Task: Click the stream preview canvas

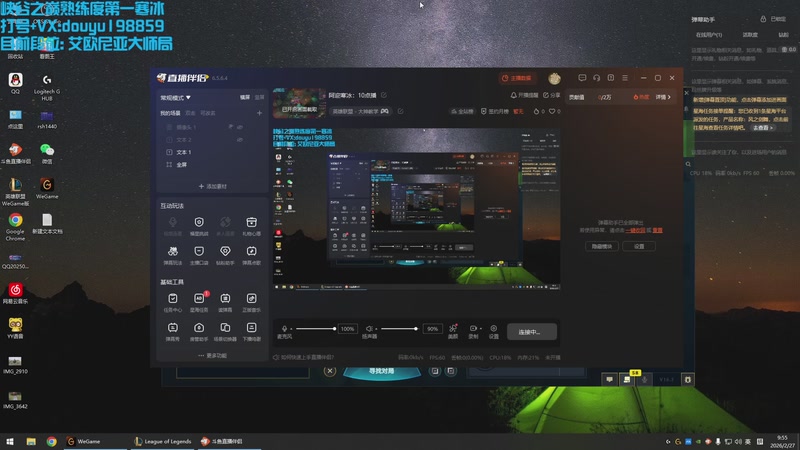Action: pos(416,209)
